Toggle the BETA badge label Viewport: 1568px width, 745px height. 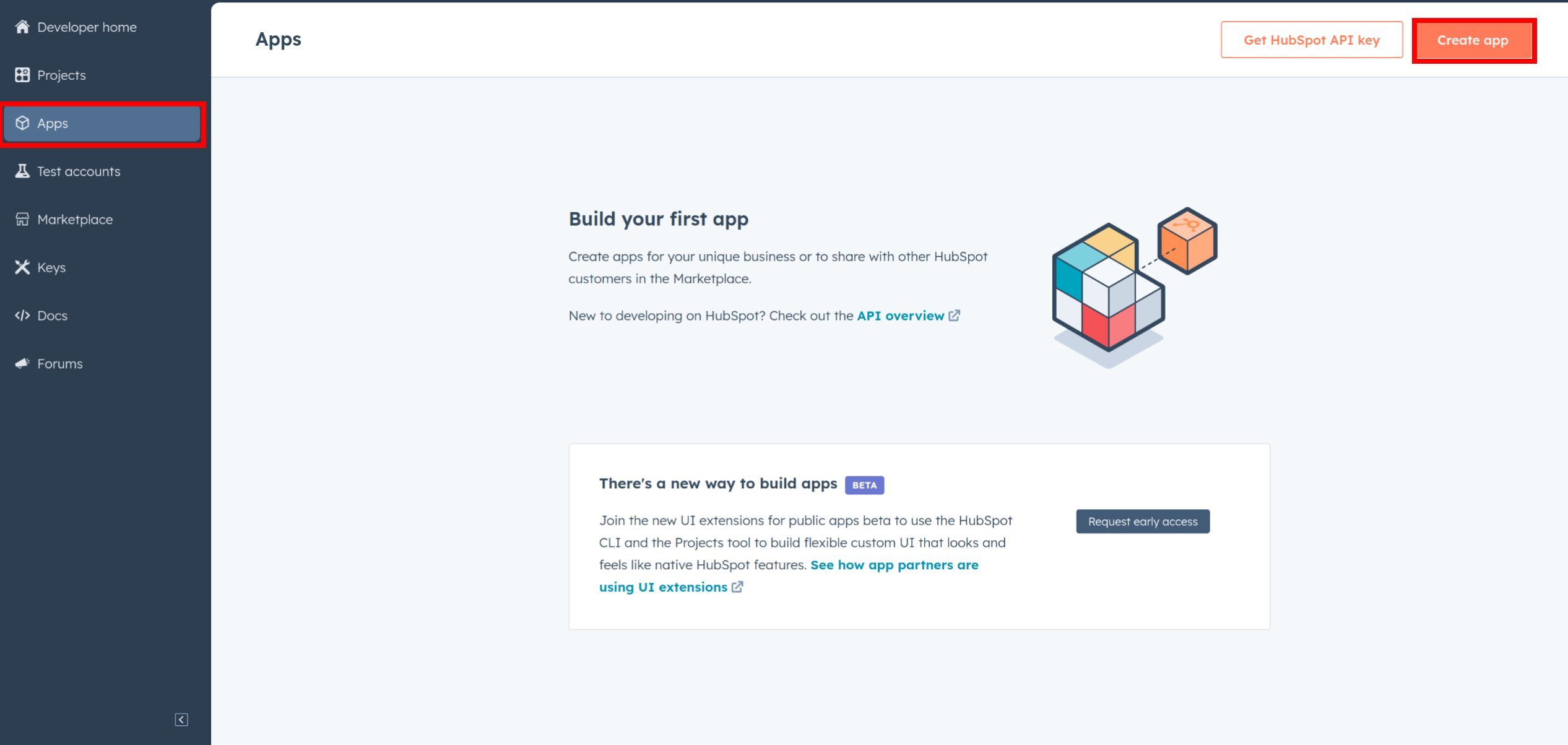[x=865, y=485]
